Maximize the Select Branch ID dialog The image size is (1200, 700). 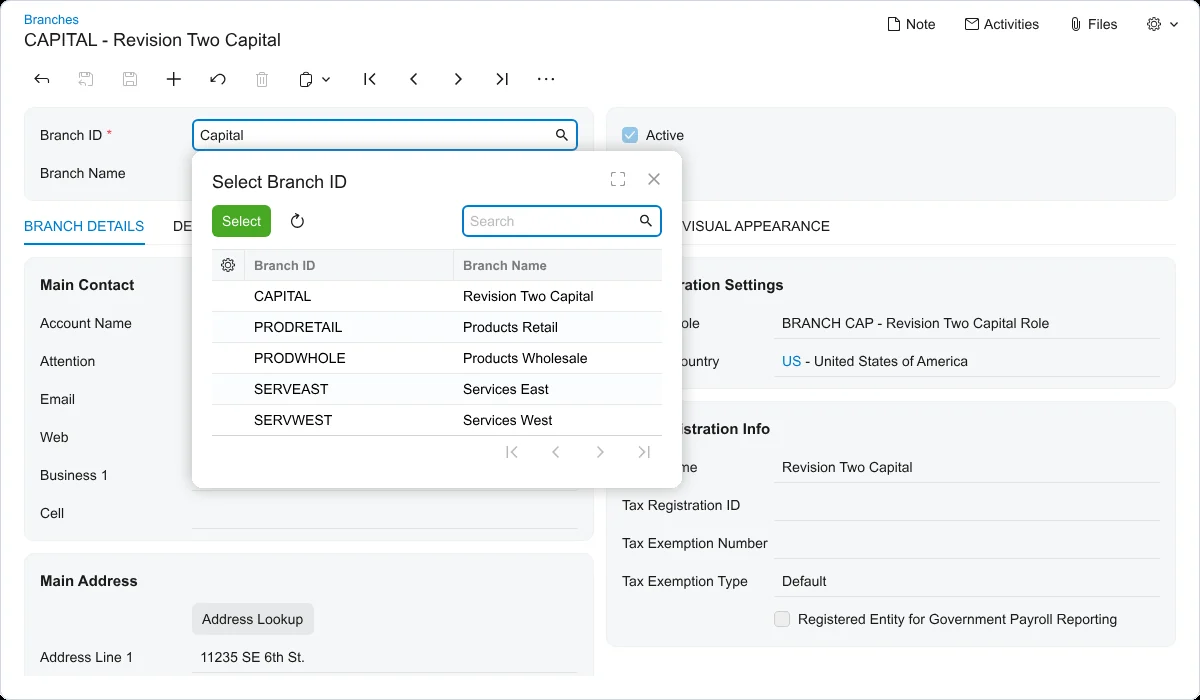[618, 179]
